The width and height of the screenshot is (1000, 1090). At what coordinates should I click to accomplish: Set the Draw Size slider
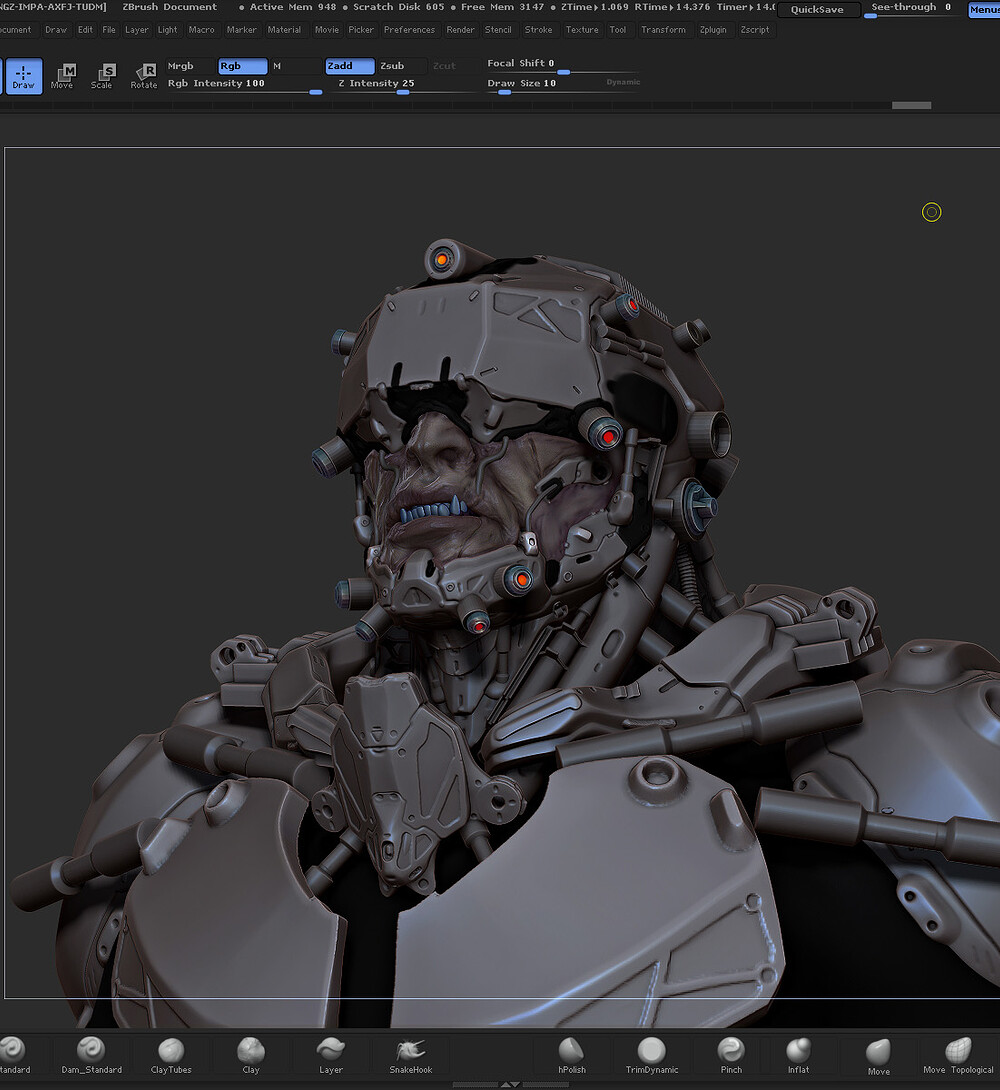click(544, 85)
